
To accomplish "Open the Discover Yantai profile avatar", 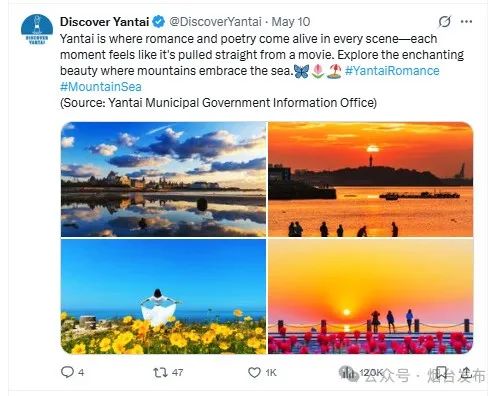I will (37, 30).
